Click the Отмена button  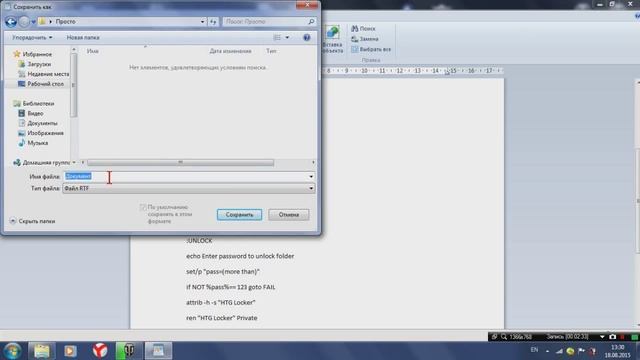289,215
